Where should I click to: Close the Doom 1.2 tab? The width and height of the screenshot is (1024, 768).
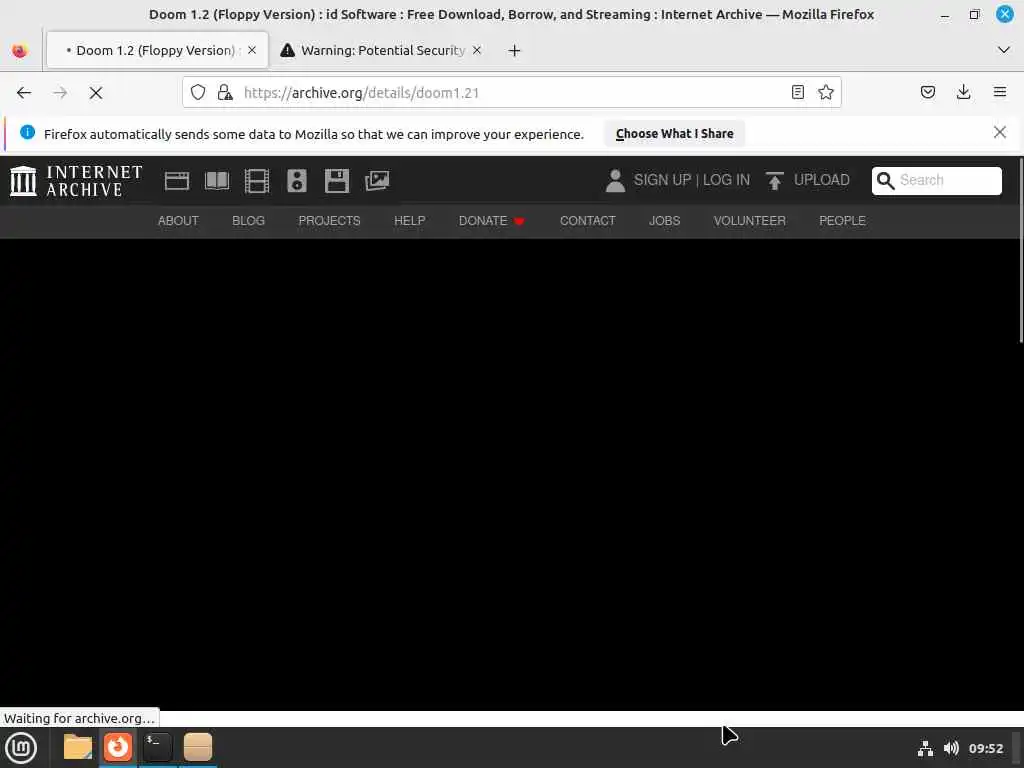click(x=252, y=50)
